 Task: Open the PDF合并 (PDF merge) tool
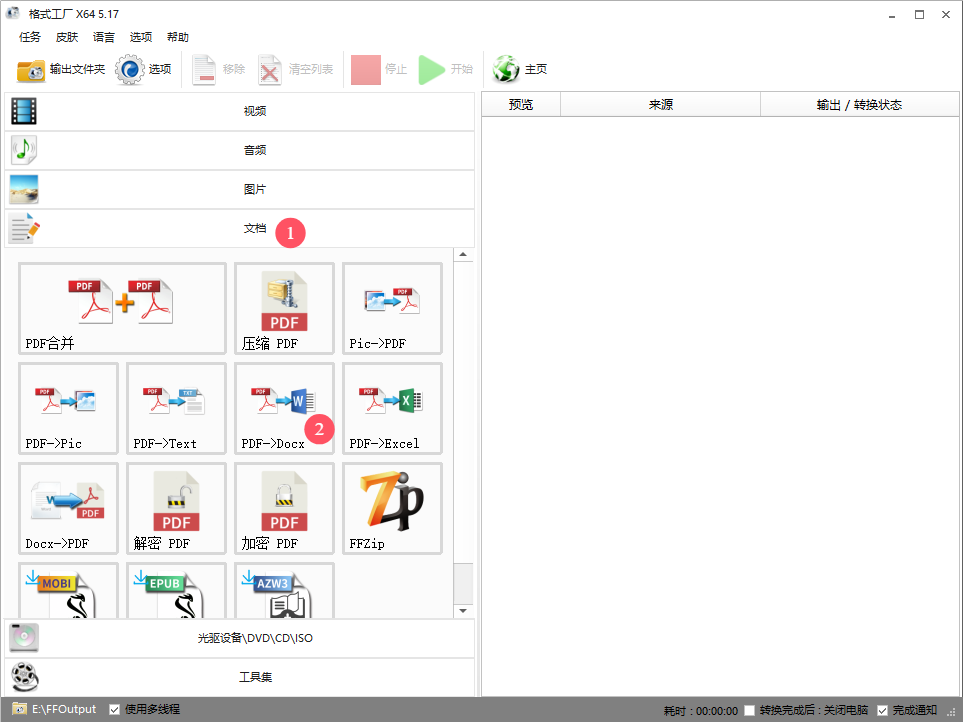[x=121, y=308]
